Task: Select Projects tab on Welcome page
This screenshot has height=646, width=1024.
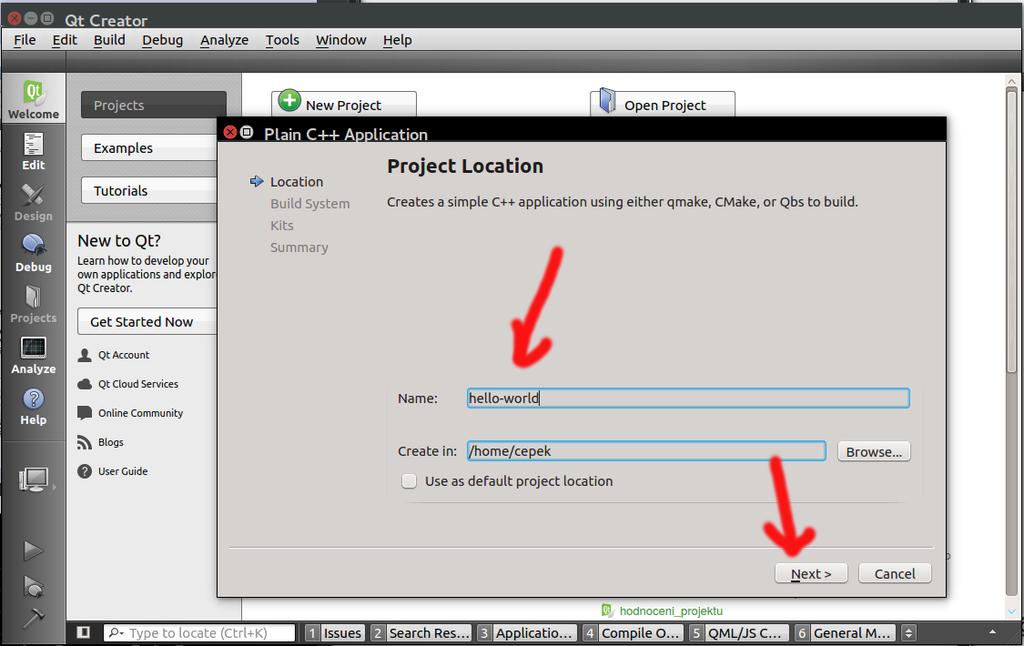Action: pos(153,105)
